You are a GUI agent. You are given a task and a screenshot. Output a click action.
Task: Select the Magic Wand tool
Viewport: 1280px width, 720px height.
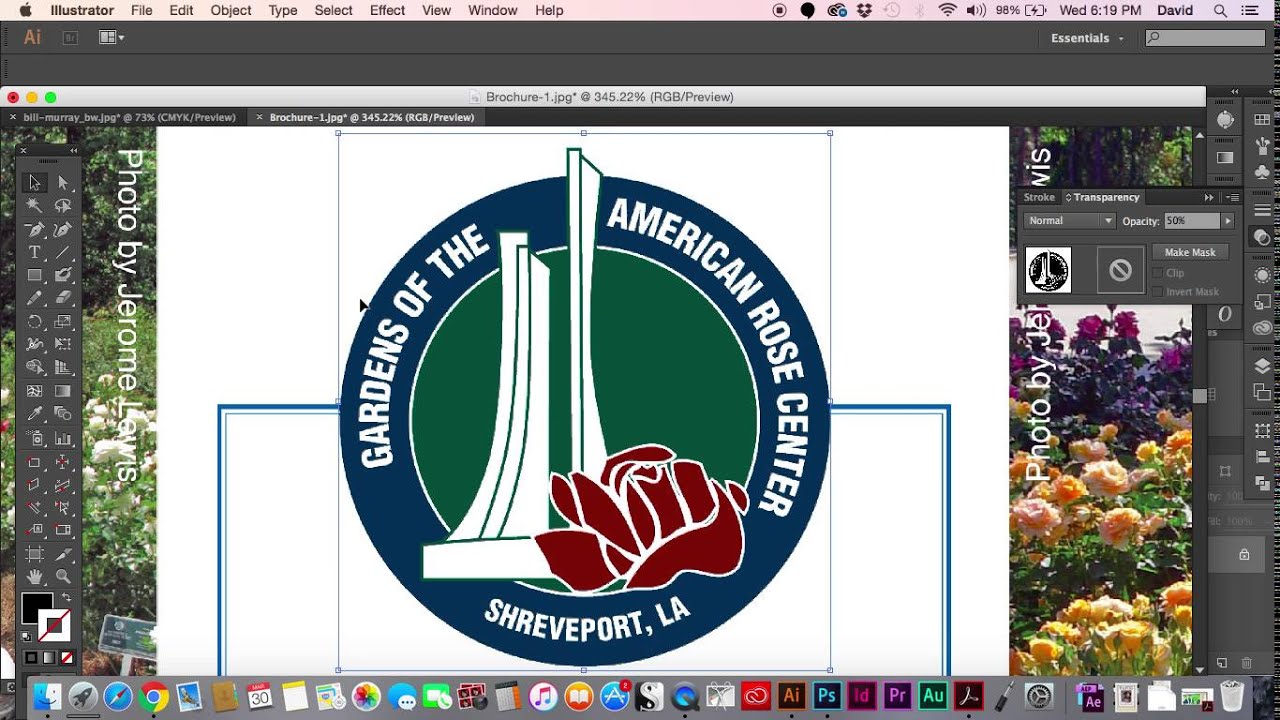pos(34,205)
